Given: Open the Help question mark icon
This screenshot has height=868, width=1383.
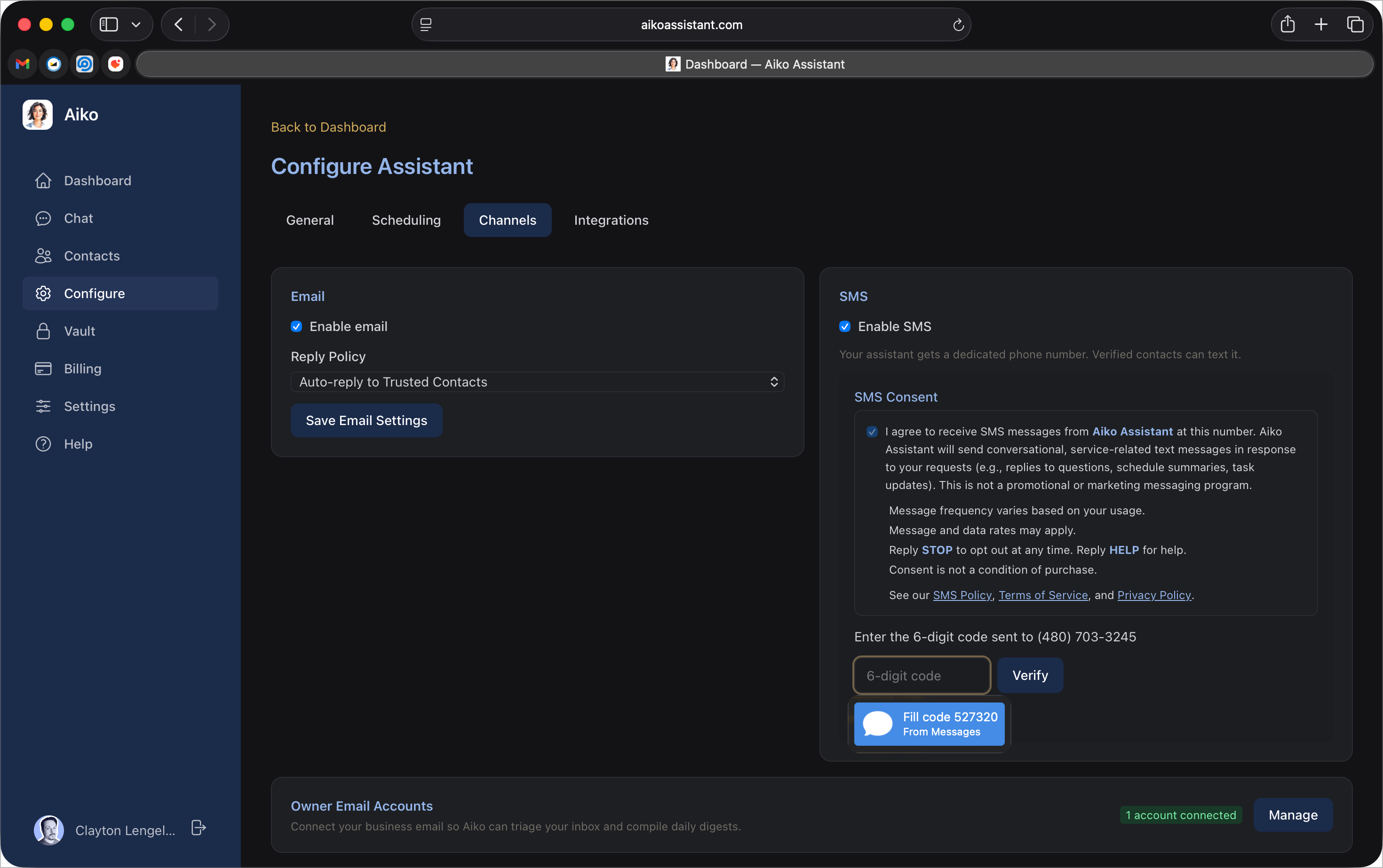Looking at the screenshot, I should pyautogui.click(x=43, y=444).
